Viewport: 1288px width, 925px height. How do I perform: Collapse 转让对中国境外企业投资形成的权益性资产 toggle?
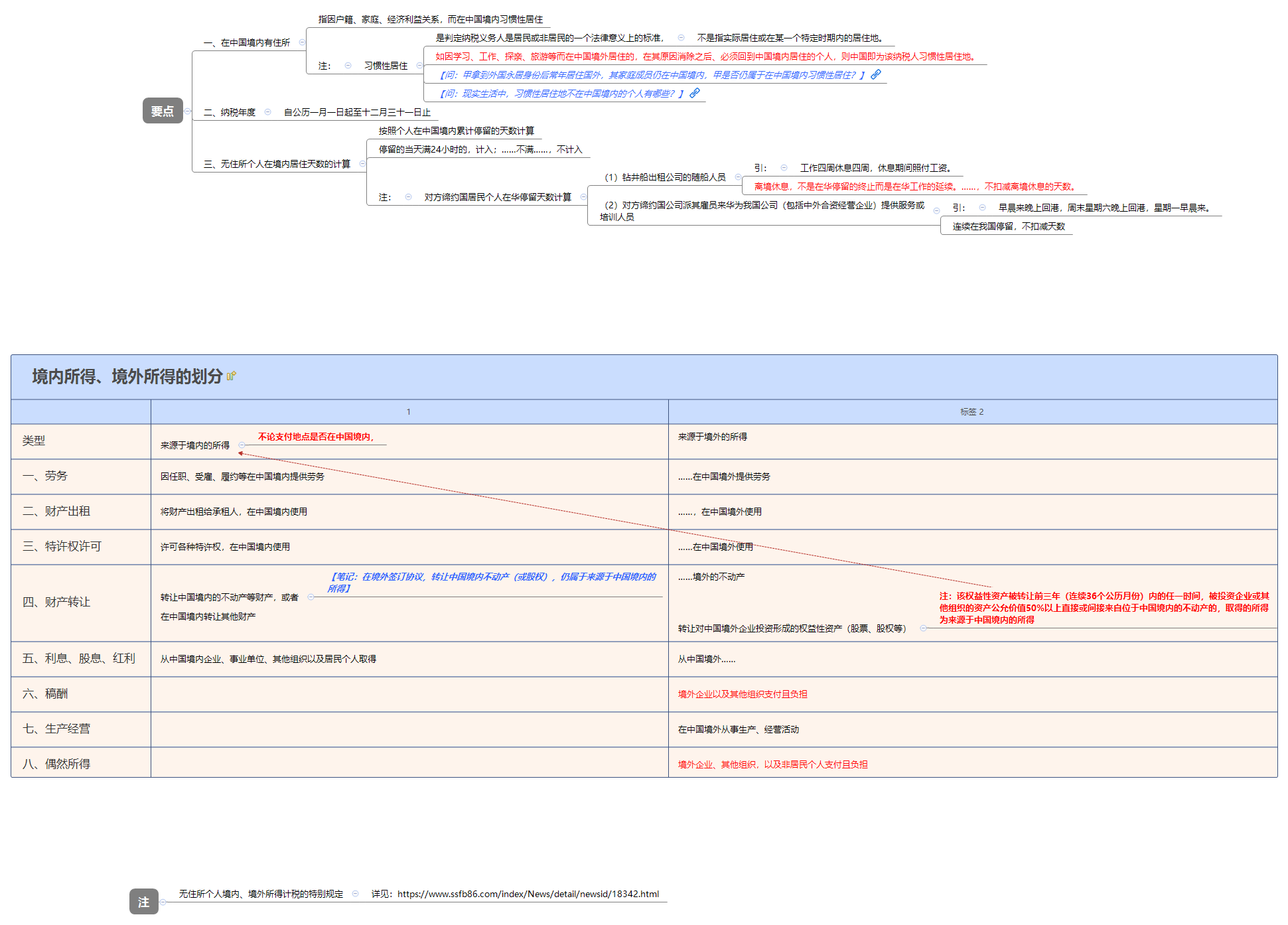[923, 628]
